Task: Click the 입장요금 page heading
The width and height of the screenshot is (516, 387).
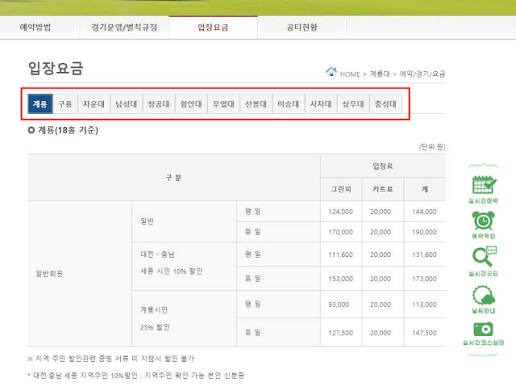Action: point(56,68)
